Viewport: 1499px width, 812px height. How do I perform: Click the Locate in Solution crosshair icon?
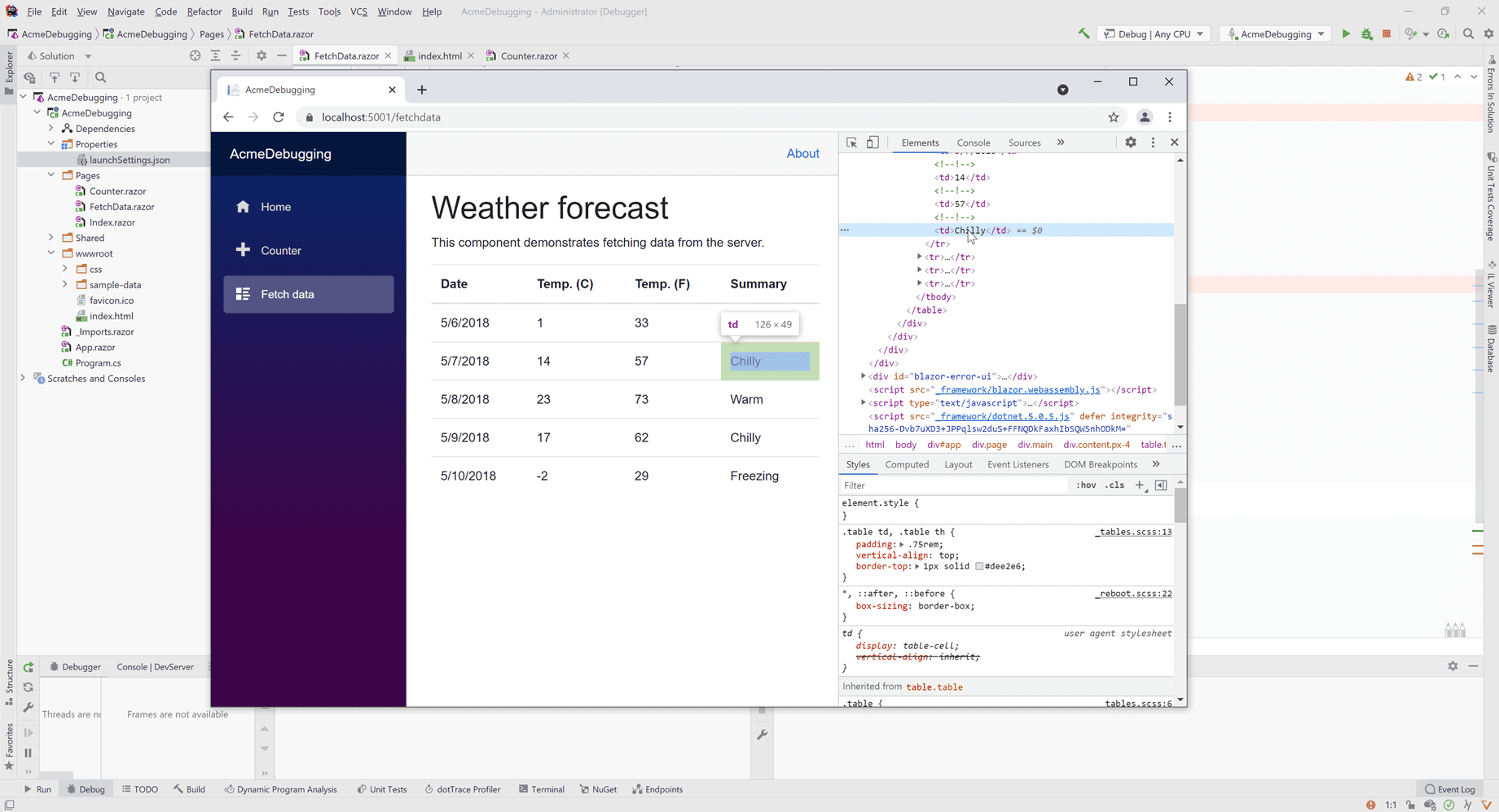[x=195, y=55]
